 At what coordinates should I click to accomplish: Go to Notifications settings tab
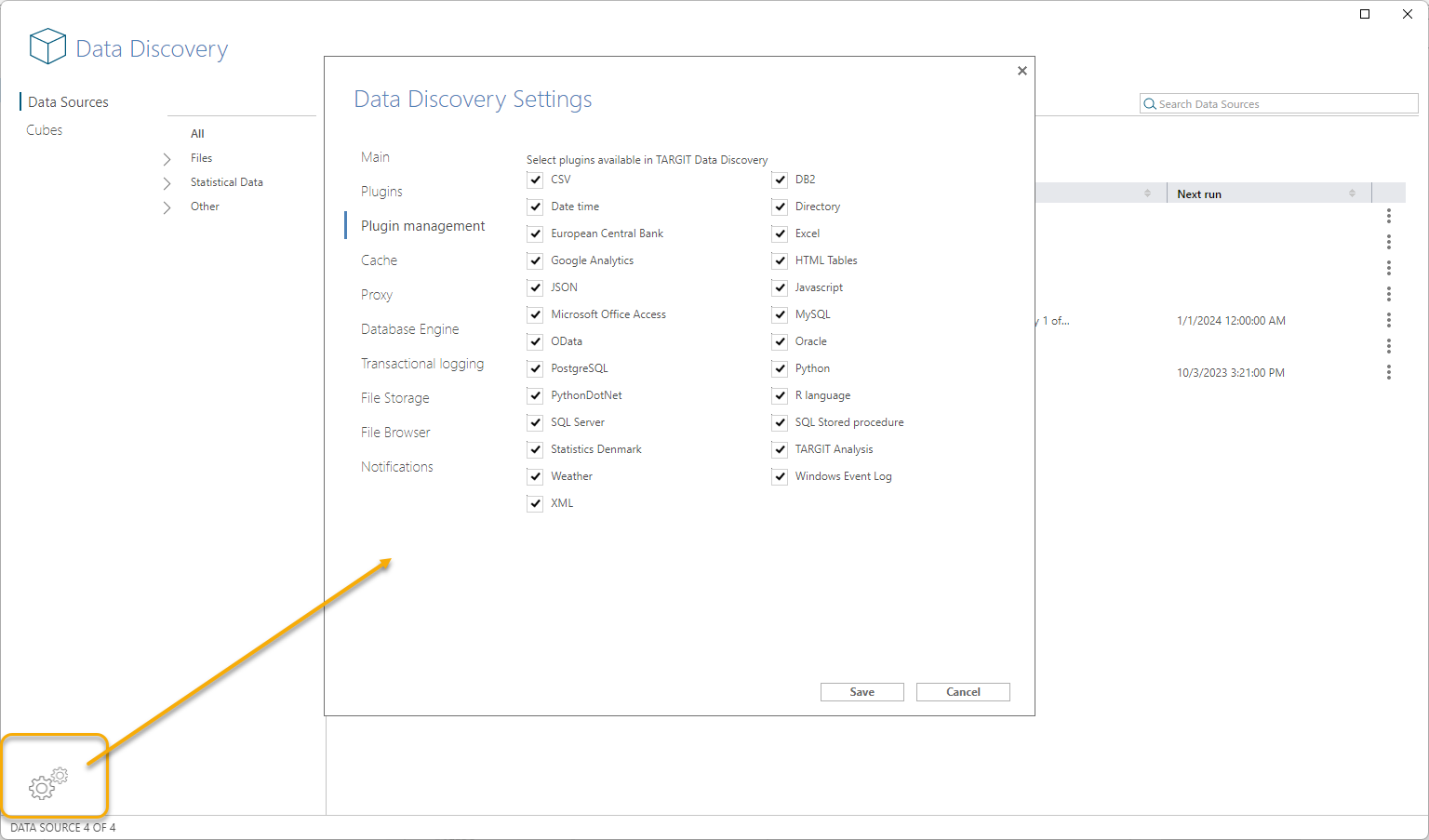point(397,467)
